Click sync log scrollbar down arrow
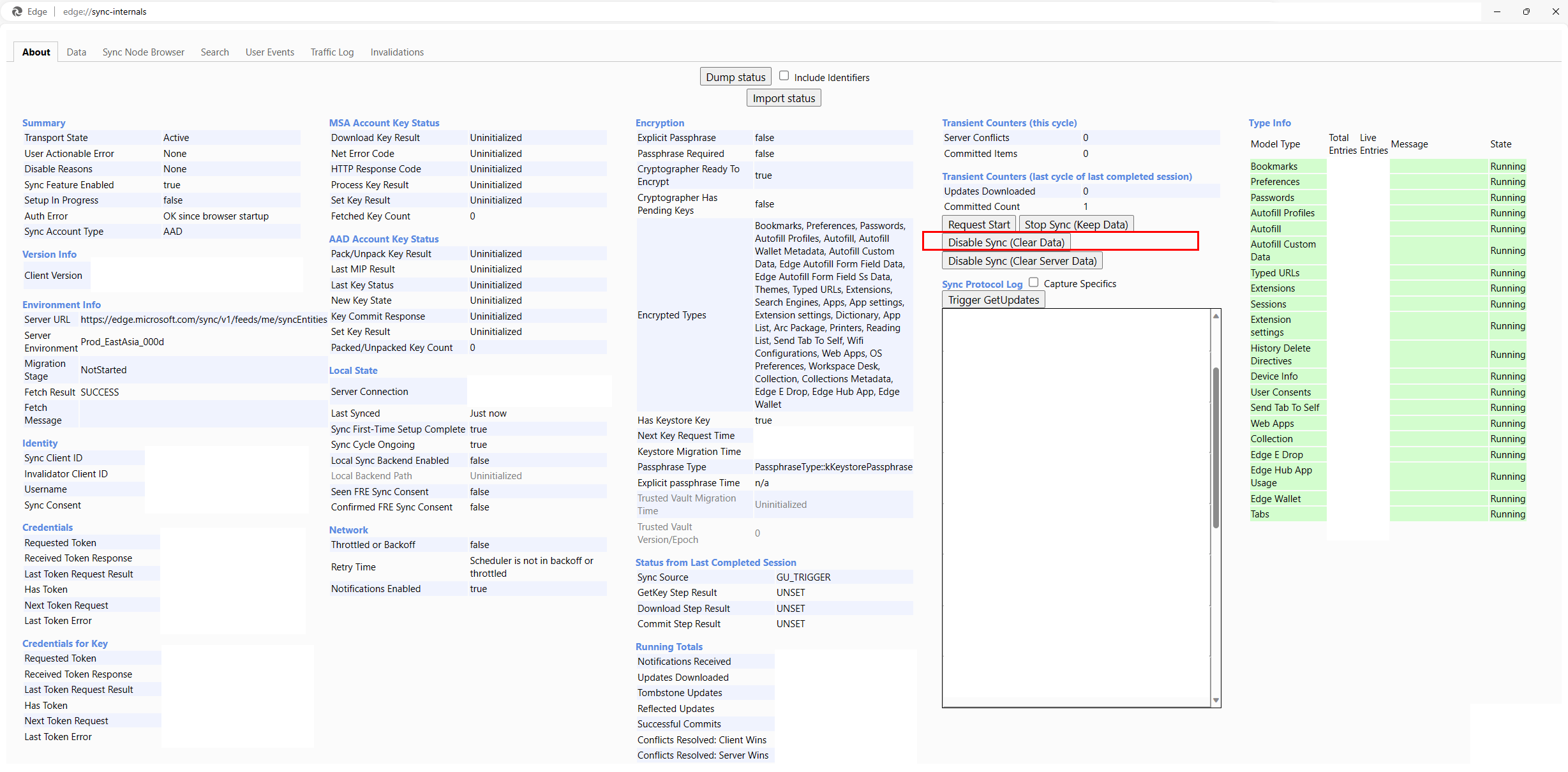 pyautogui.click(x=1216, y=700)
